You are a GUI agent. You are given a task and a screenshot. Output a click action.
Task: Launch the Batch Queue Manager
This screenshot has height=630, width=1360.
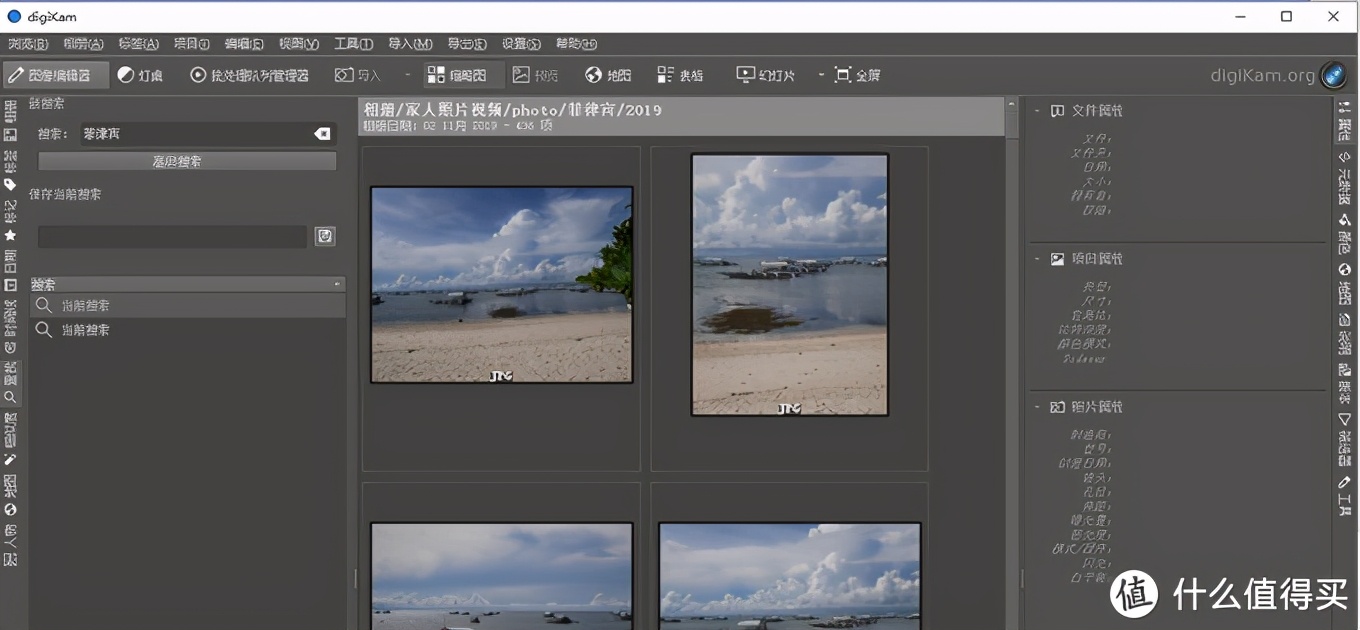pyautogui.click(x=250, y=75)
